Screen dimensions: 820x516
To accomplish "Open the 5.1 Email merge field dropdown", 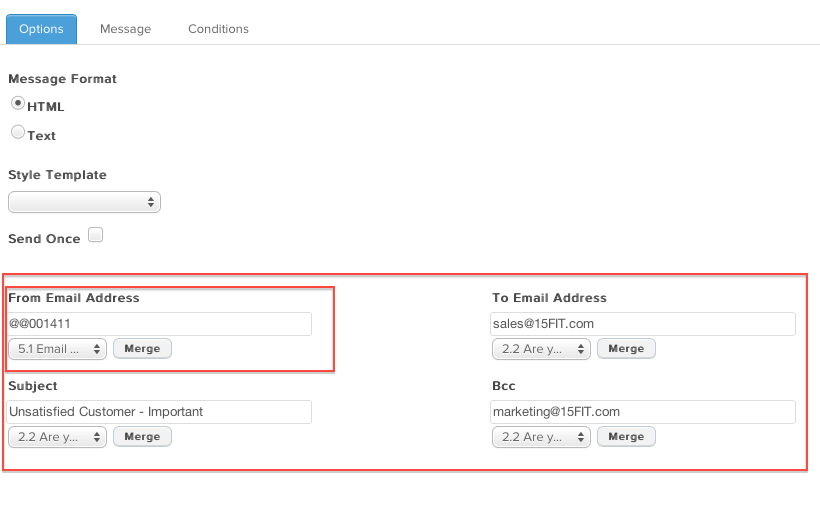I will (x=58, y=349).
